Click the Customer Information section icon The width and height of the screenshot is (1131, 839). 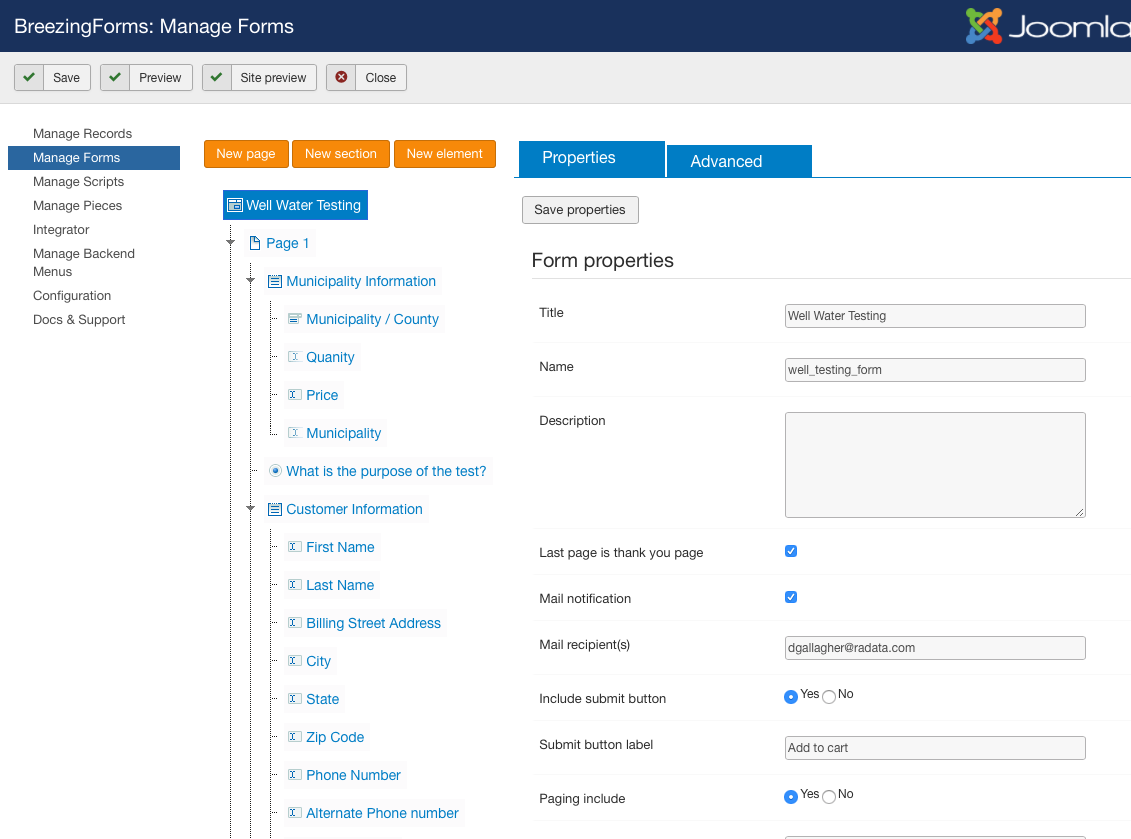(x=274, y=509)
